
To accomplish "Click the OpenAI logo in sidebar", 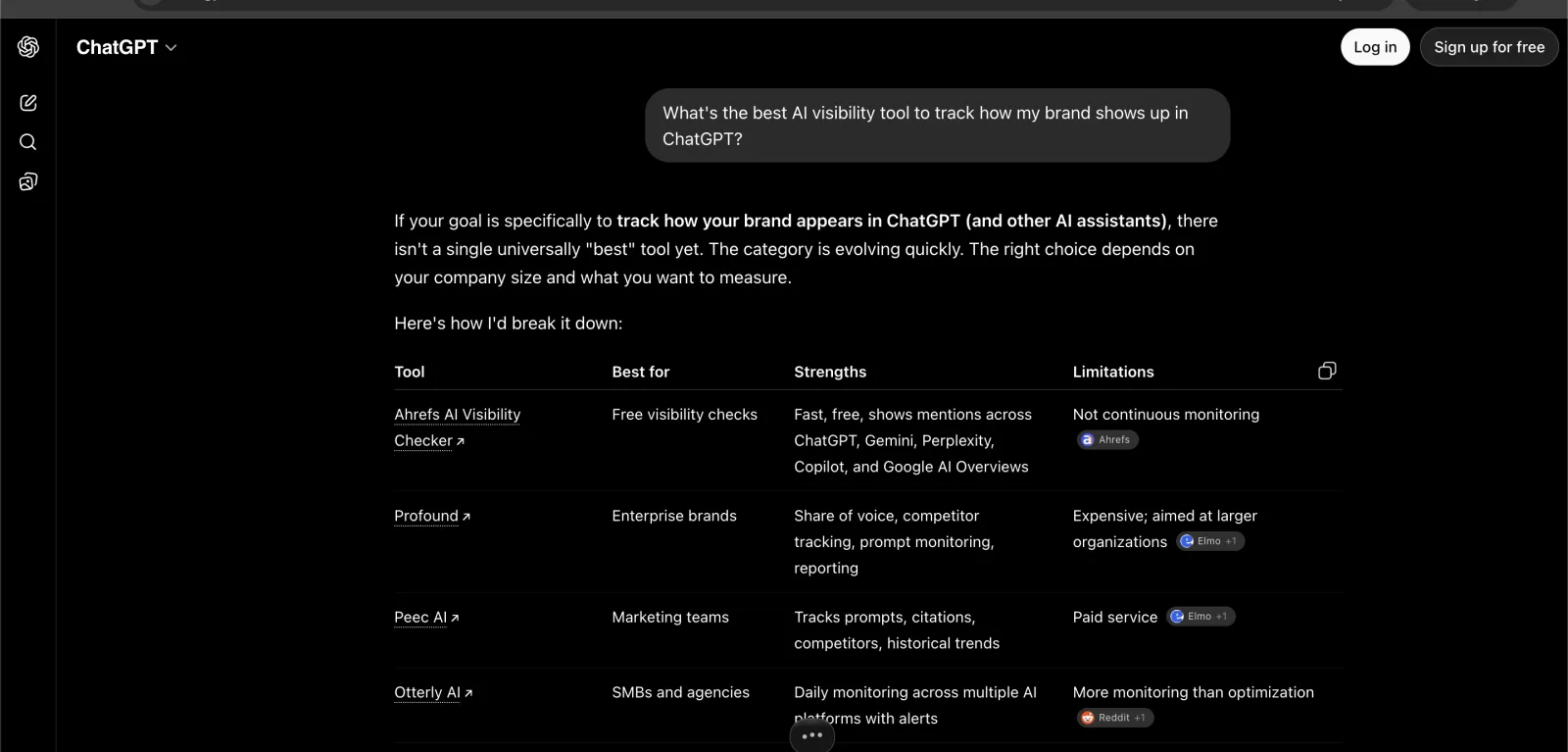I will [x=28, y=47].
